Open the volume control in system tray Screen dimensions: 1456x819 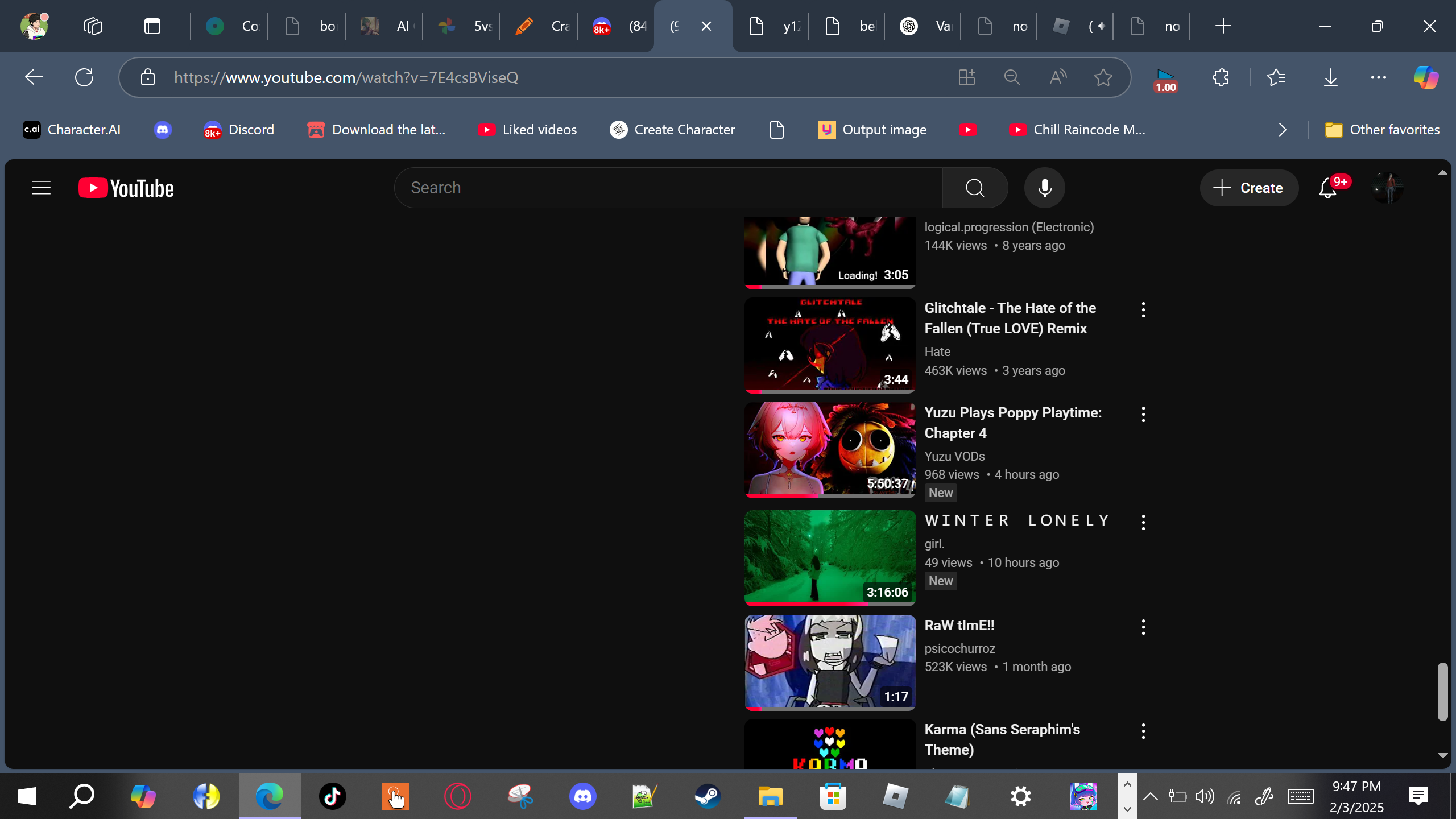point(1205,796)
